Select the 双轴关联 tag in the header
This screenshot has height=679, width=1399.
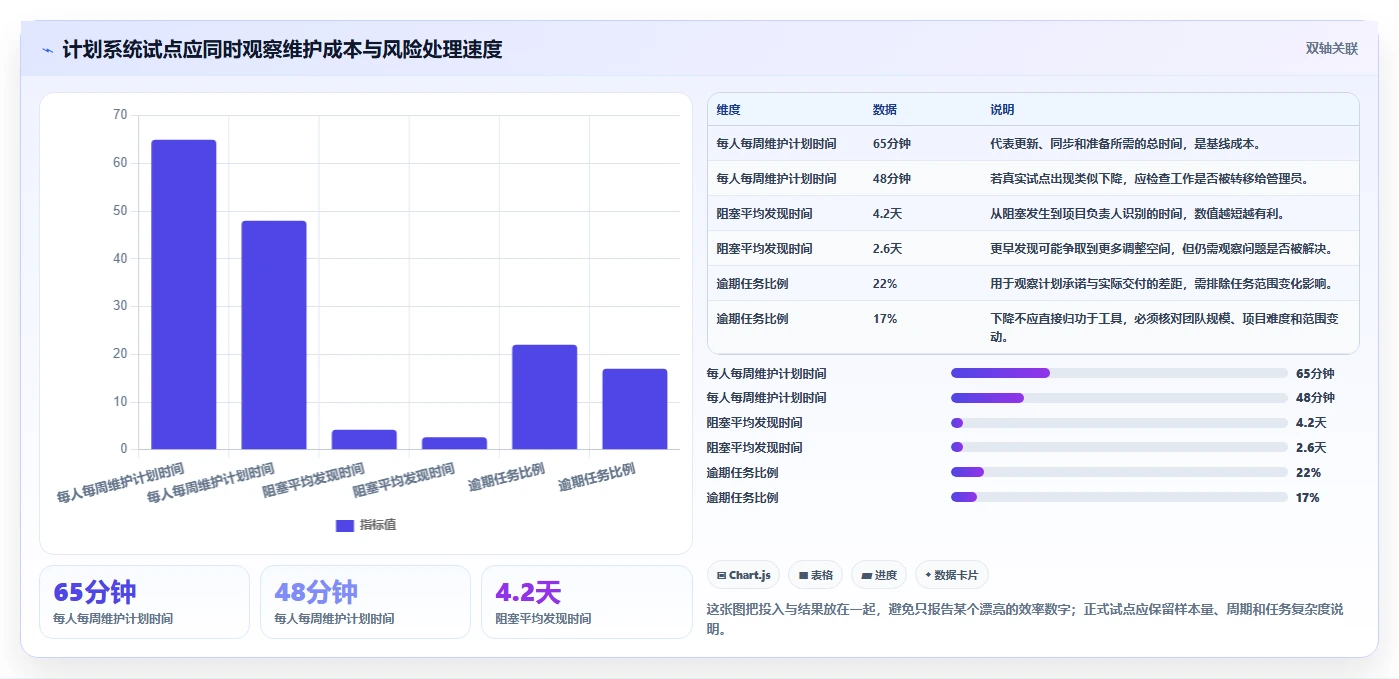point(1331,49)
